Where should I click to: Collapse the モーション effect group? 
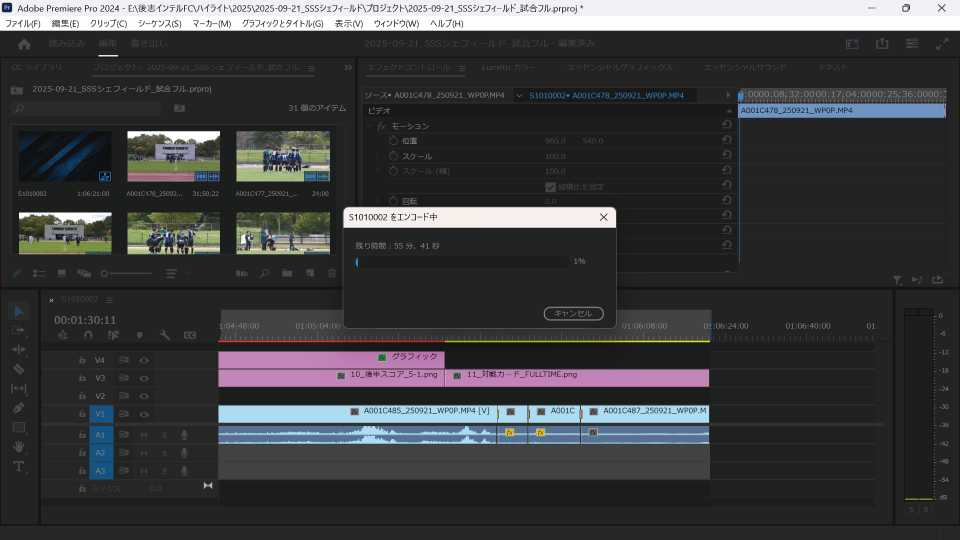pos(369,126)
